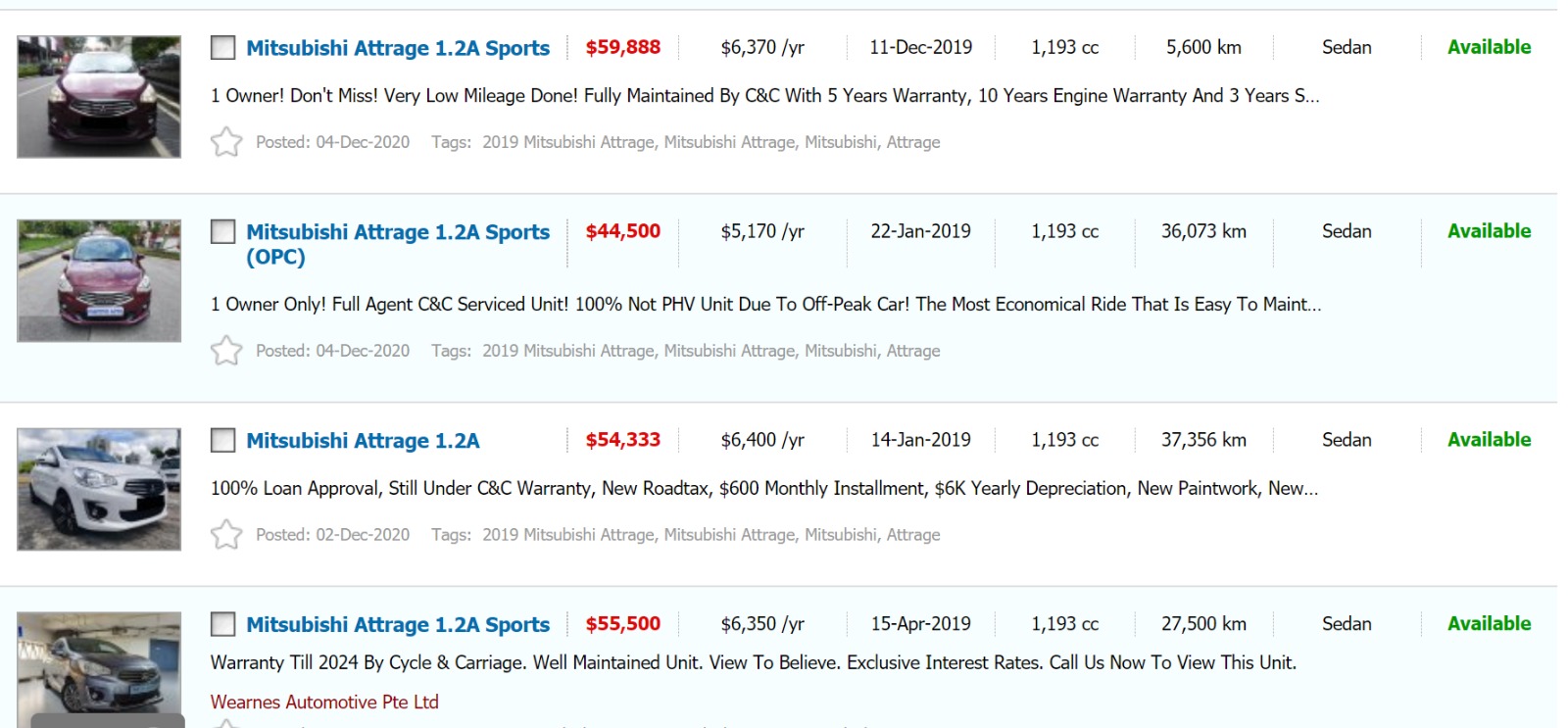Tick the checkbox for the $59,888 Attrage
1568x728 pixels.
pos(223,48)
